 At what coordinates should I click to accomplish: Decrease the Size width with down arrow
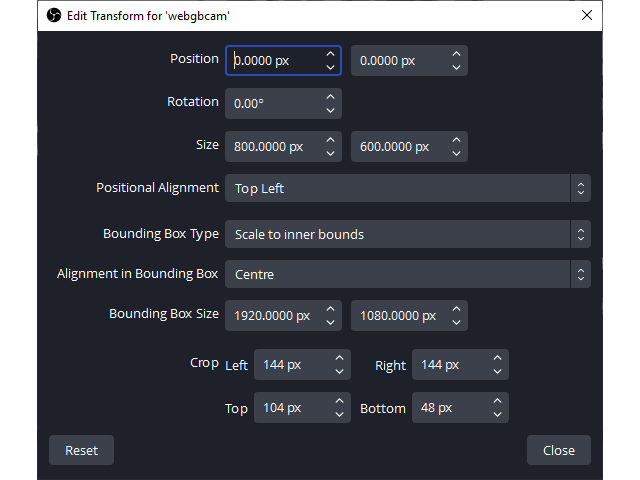pyautogui.click(x=331, y=153)
